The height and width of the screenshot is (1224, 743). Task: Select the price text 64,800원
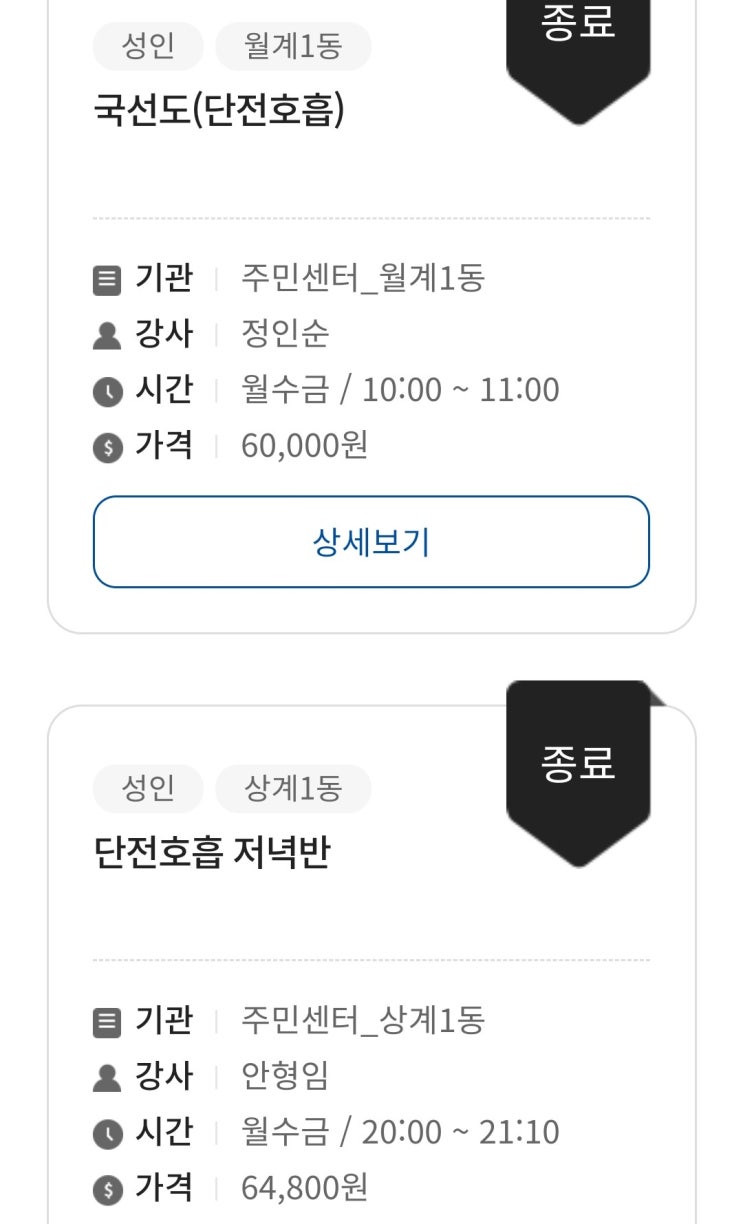305,1188
